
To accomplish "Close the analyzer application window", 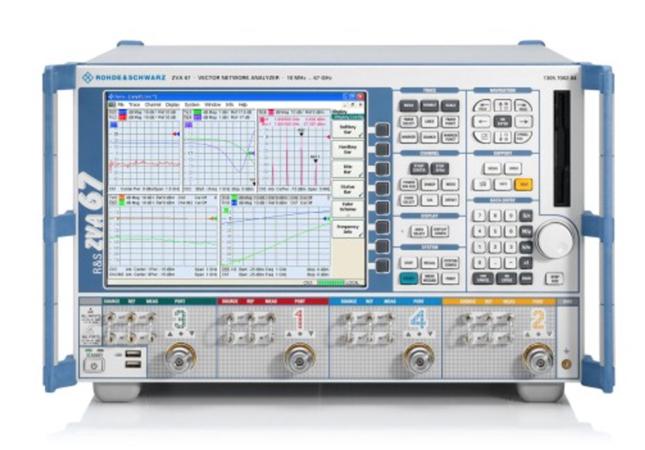I will click(360, 96).
